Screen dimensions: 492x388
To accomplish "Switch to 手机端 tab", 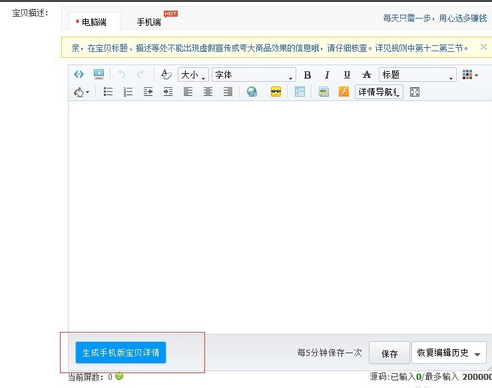I will pos(149,22).
